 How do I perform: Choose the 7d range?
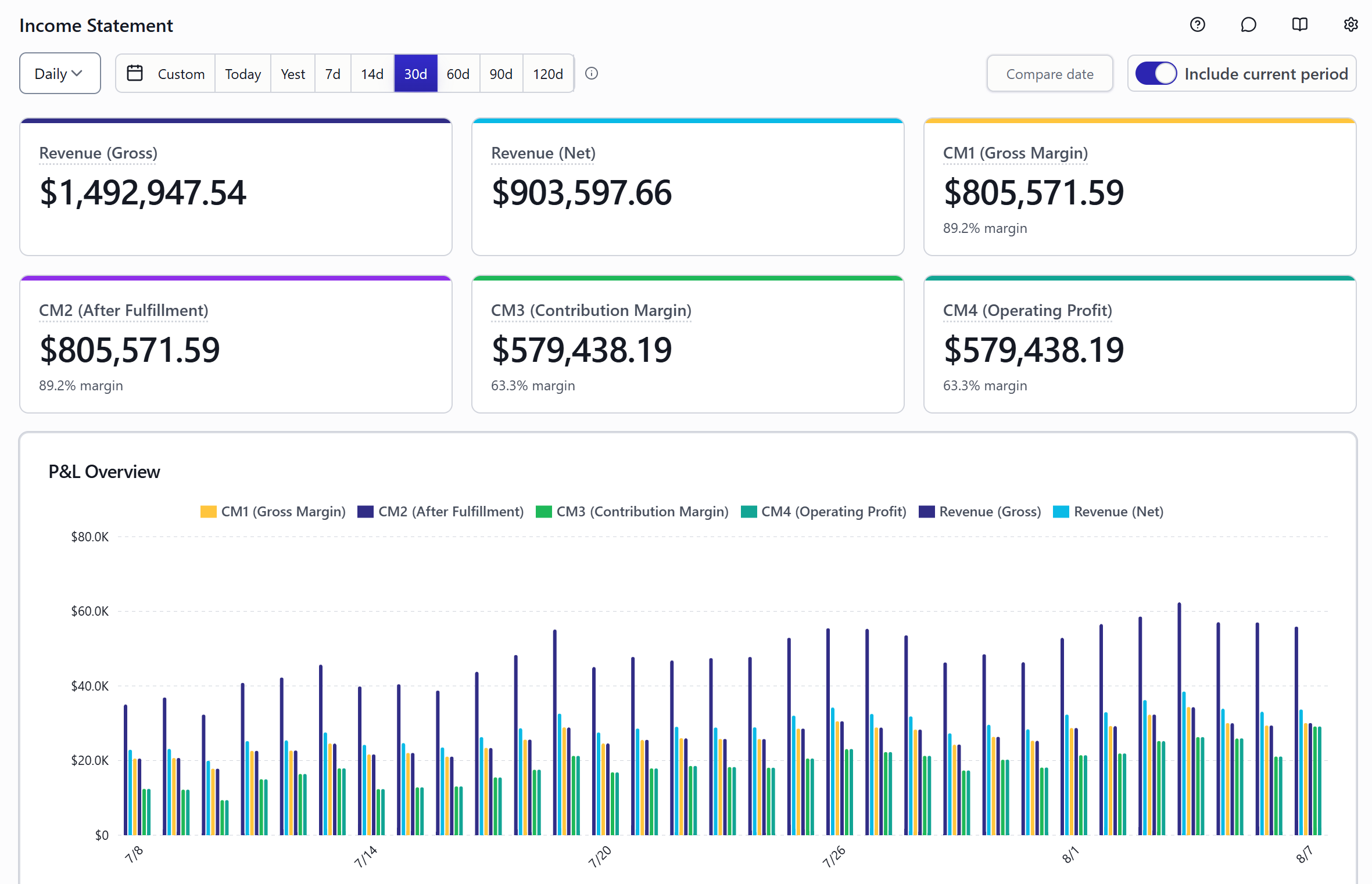click(333, 73)
